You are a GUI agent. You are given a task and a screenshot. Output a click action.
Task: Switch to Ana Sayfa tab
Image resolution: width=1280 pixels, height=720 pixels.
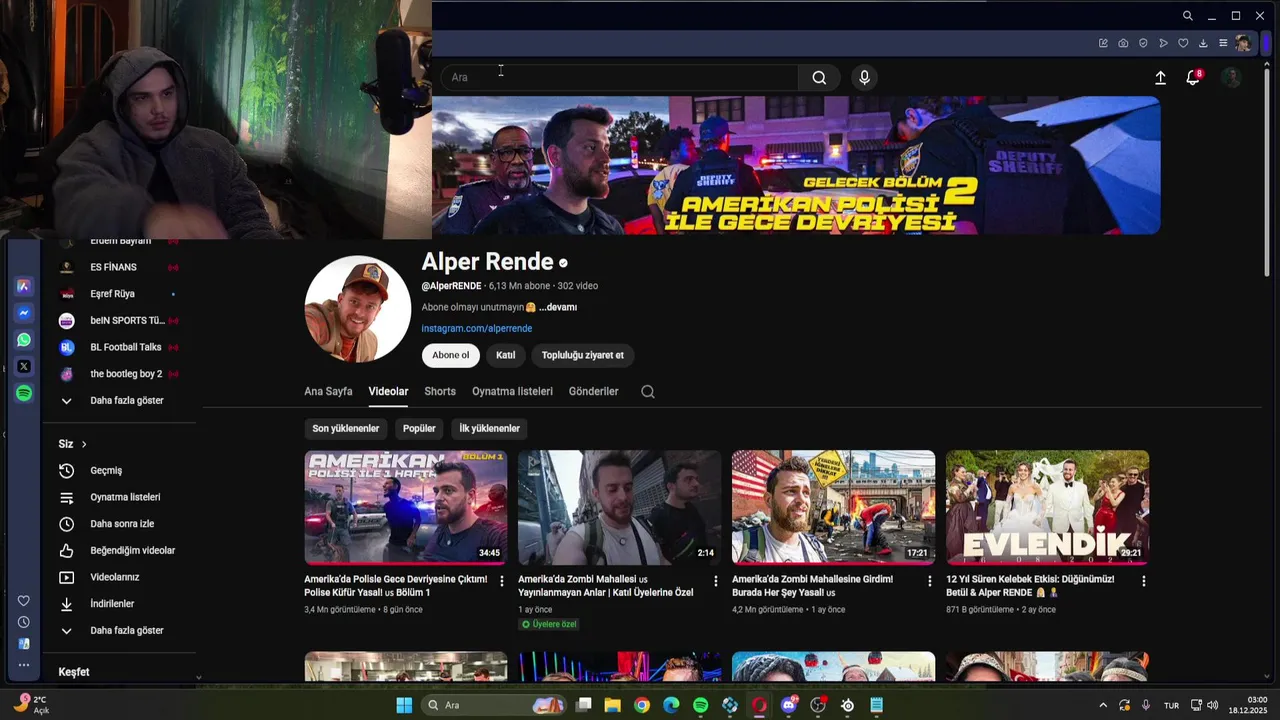point(328,392)
